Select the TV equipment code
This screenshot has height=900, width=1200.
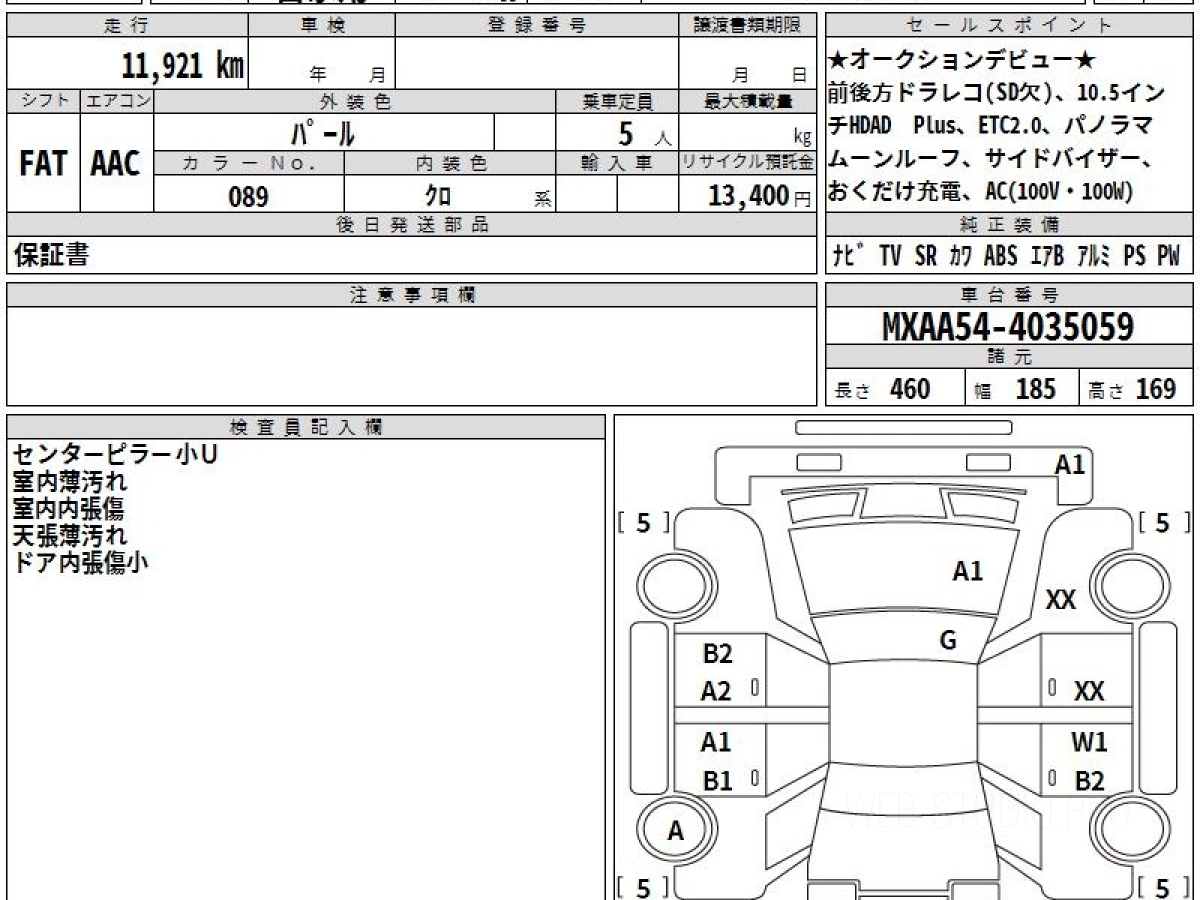click(x=890, y=256)
